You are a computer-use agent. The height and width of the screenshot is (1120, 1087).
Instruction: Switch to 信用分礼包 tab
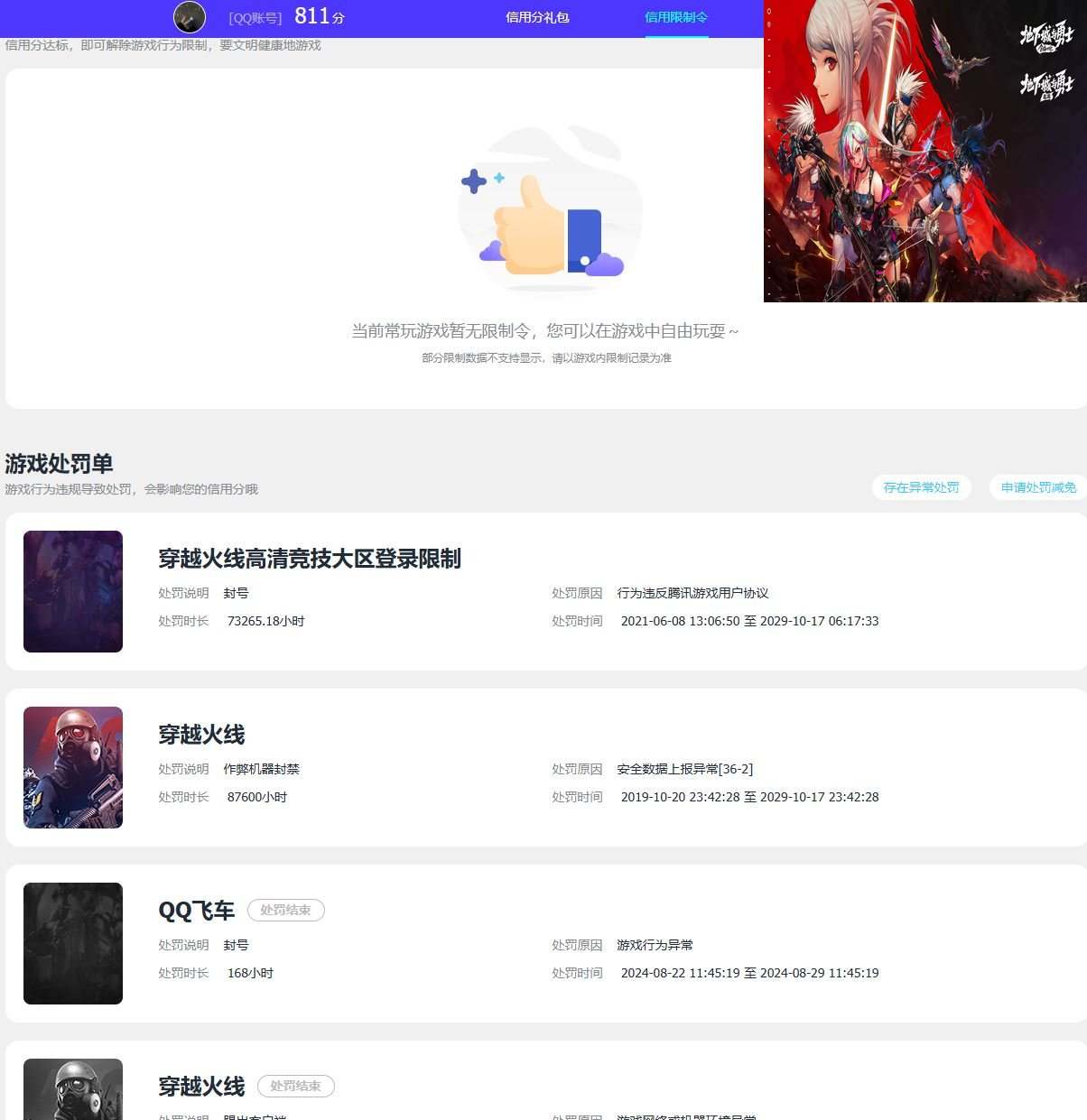tap(537, 17)
